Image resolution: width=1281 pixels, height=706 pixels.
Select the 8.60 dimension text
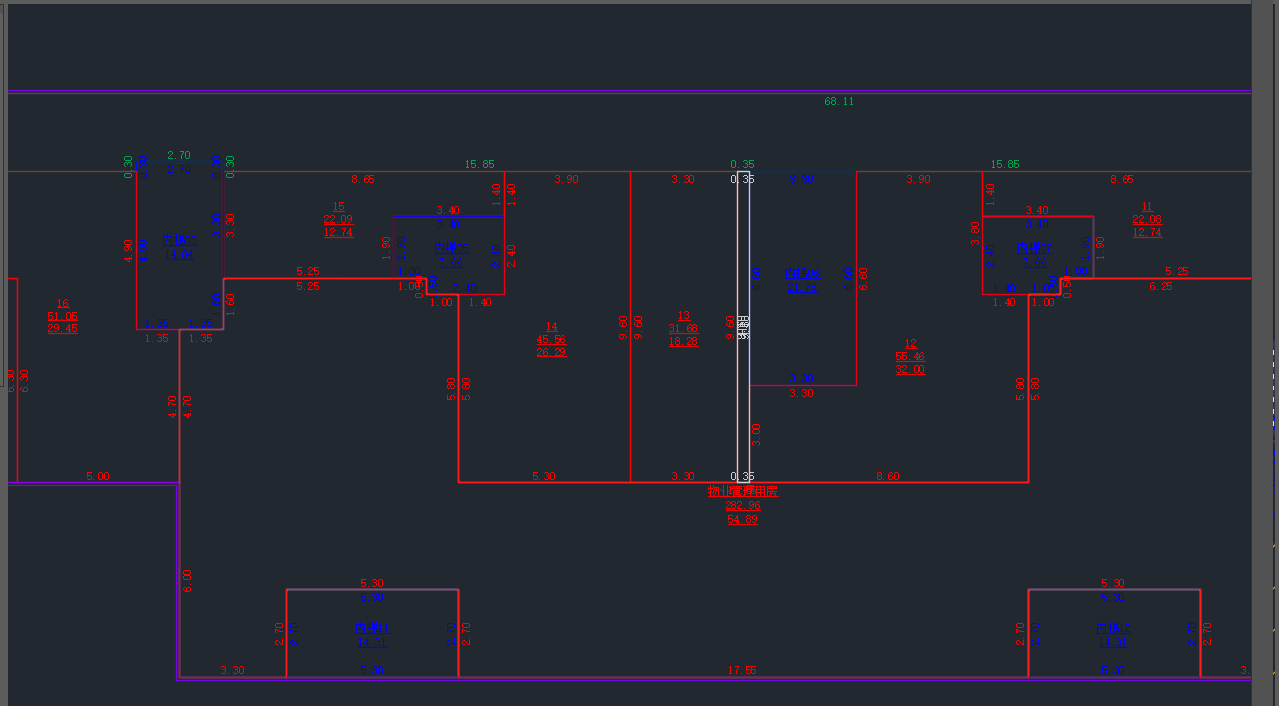(887, 477)
